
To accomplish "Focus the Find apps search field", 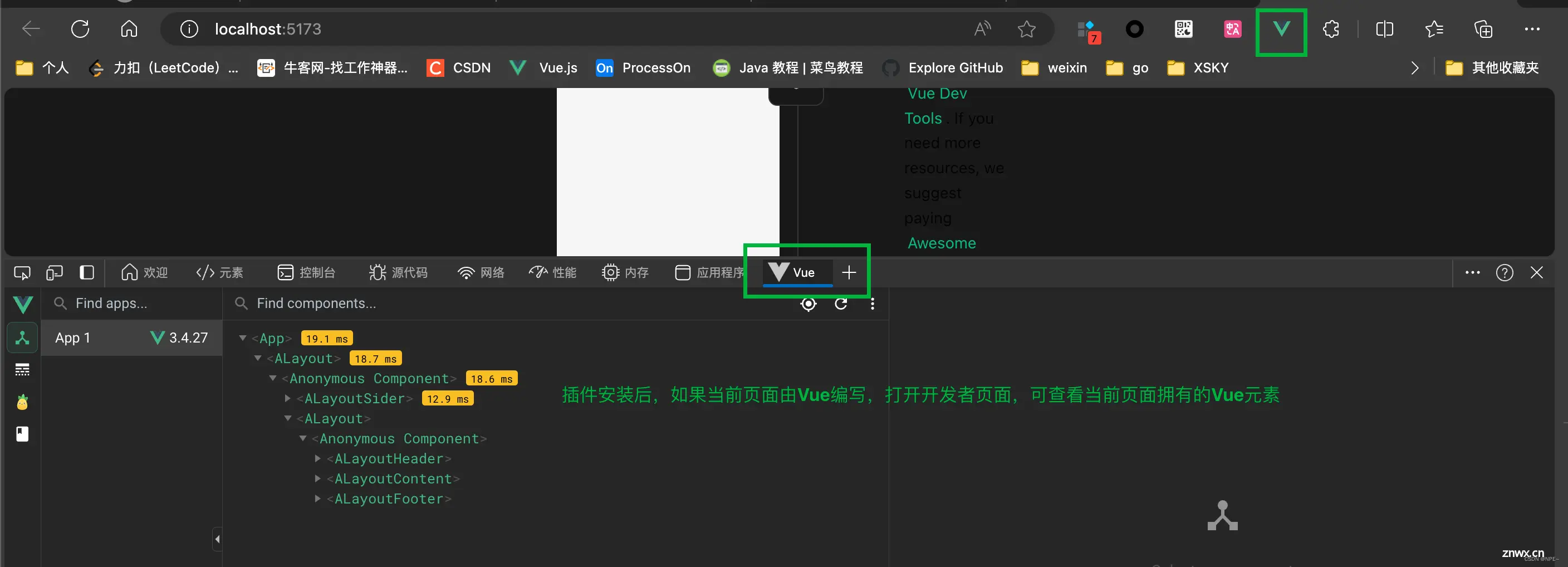I will point(131,304).
